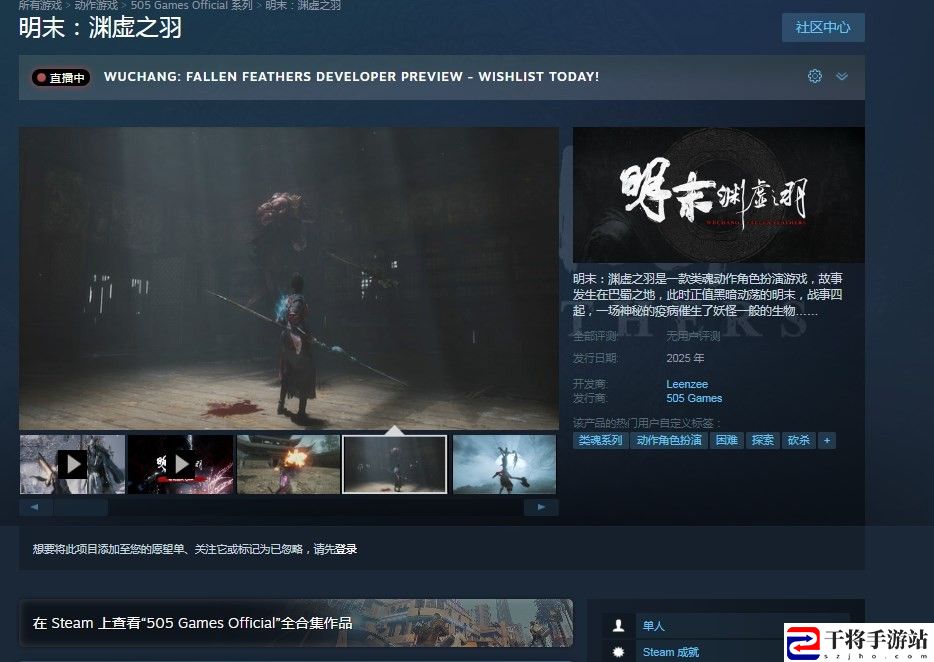Image resolution: width=934 pixels, height=662 pixels.
Task: Click the 明末：渊虚之羽 breadcrumb item
Action: (303, 5)
